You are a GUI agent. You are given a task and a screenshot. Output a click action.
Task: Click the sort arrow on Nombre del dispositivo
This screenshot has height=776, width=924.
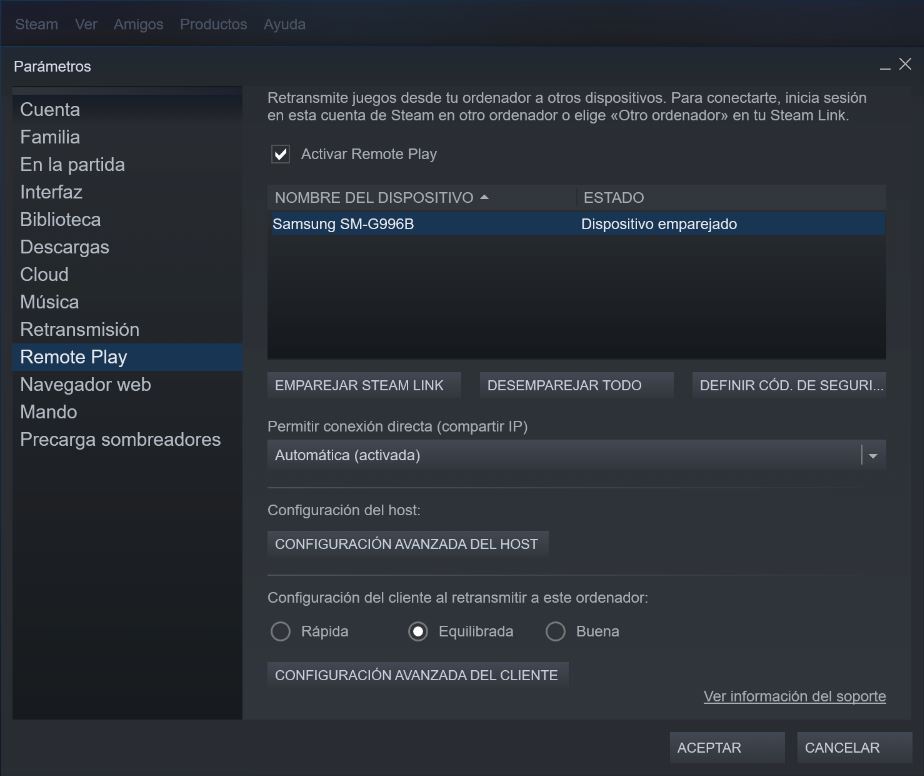484,198
